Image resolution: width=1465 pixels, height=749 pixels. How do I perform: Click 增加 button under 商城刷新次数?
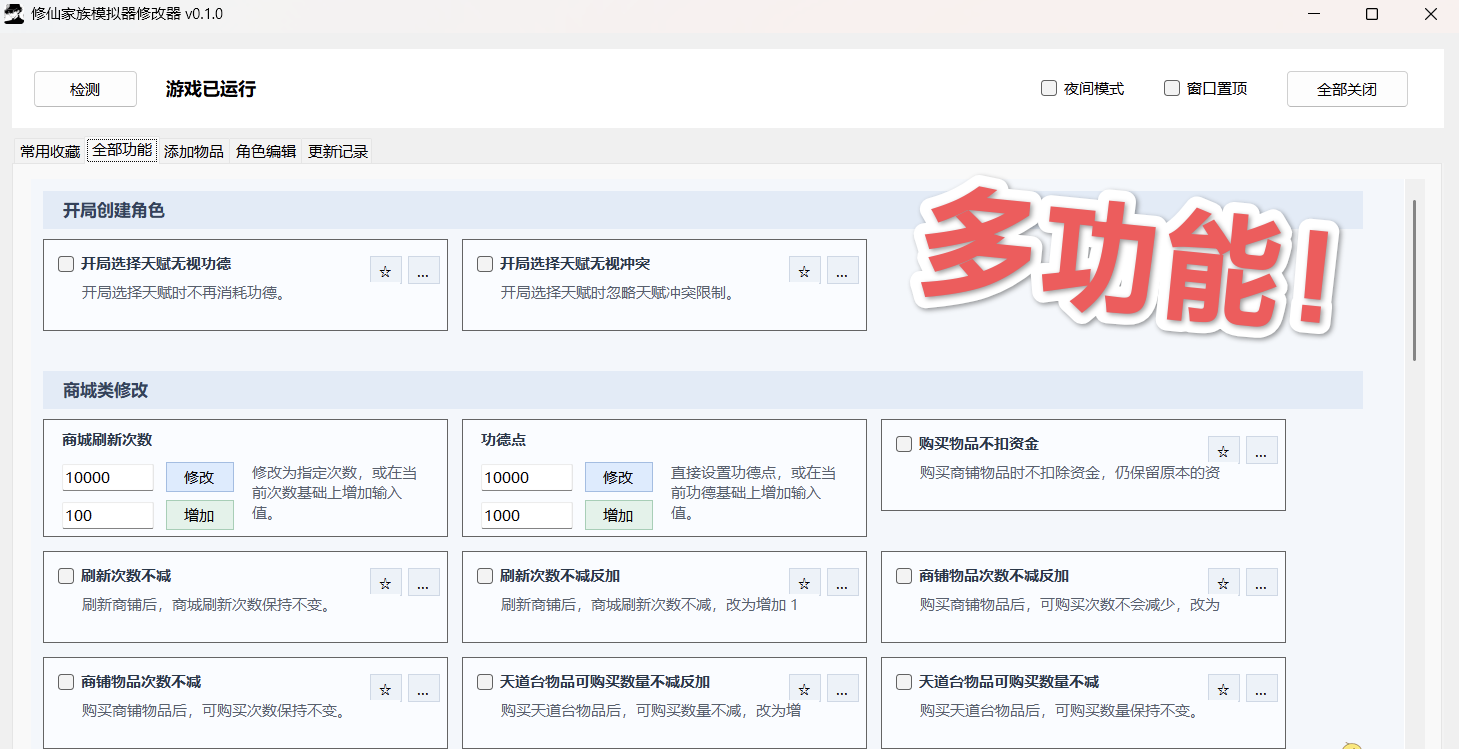coord(200,515)
